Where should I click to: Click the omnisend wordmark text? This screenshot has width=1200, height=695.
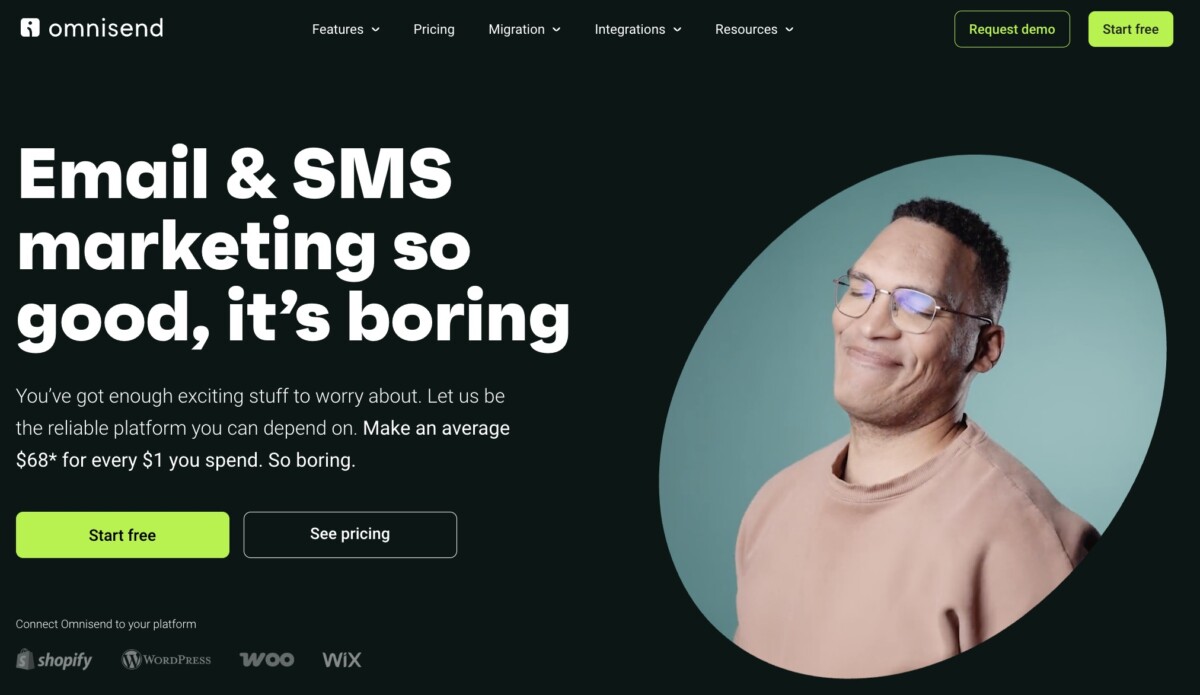pos(105,28)
